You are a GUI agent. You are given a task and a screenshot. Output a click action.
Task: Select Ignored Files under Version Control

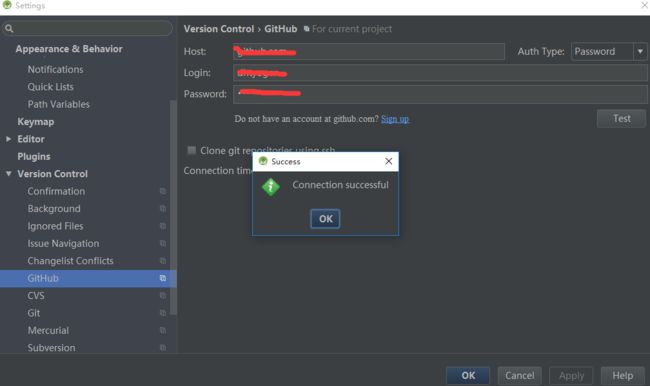[55, 226]
